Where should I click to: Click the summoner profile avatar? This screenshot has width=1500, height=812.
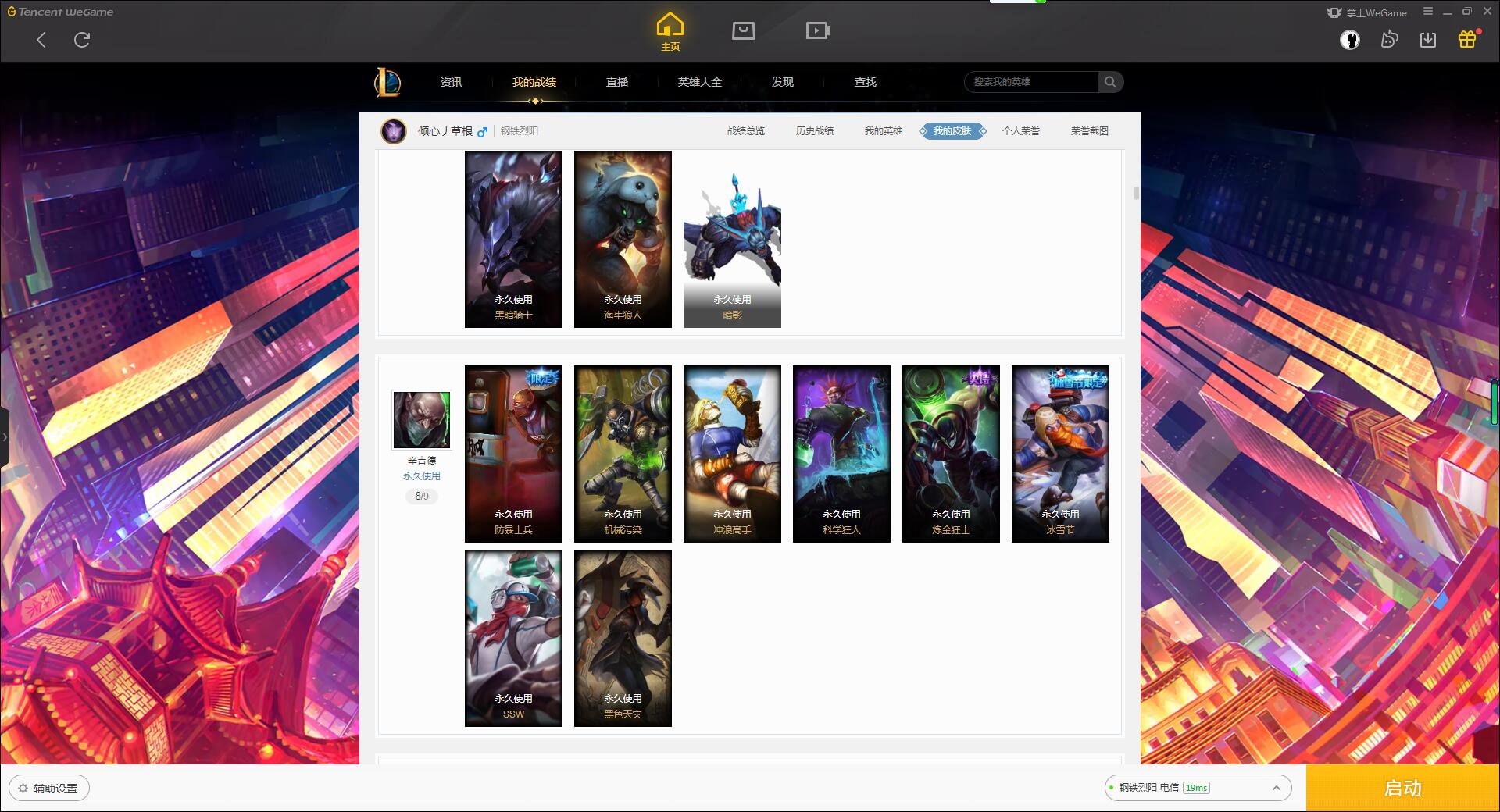point(394,131)
